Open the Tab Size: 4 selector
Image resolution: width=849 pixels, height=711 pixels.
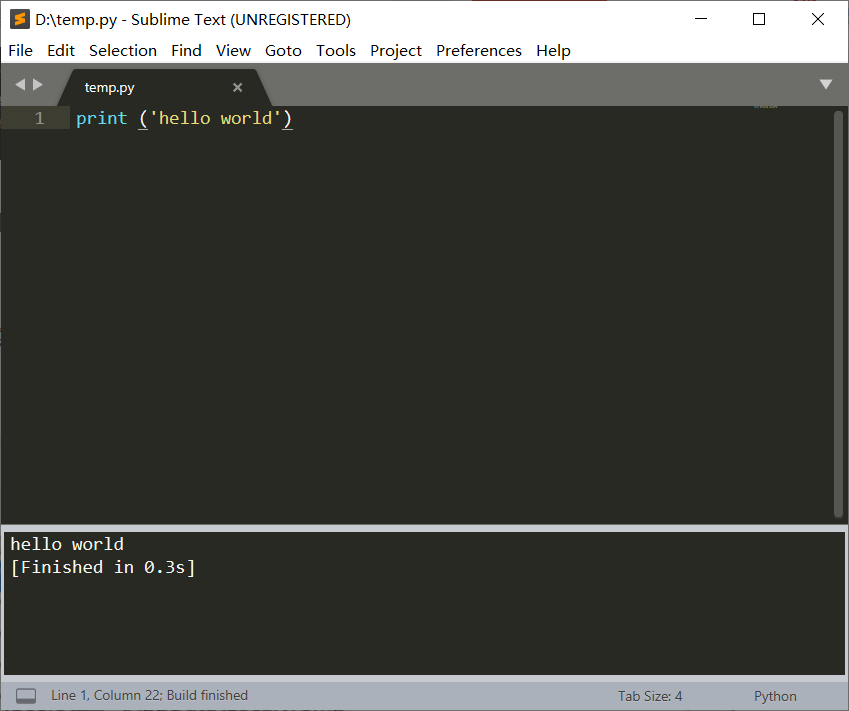(x=650, y=696)
